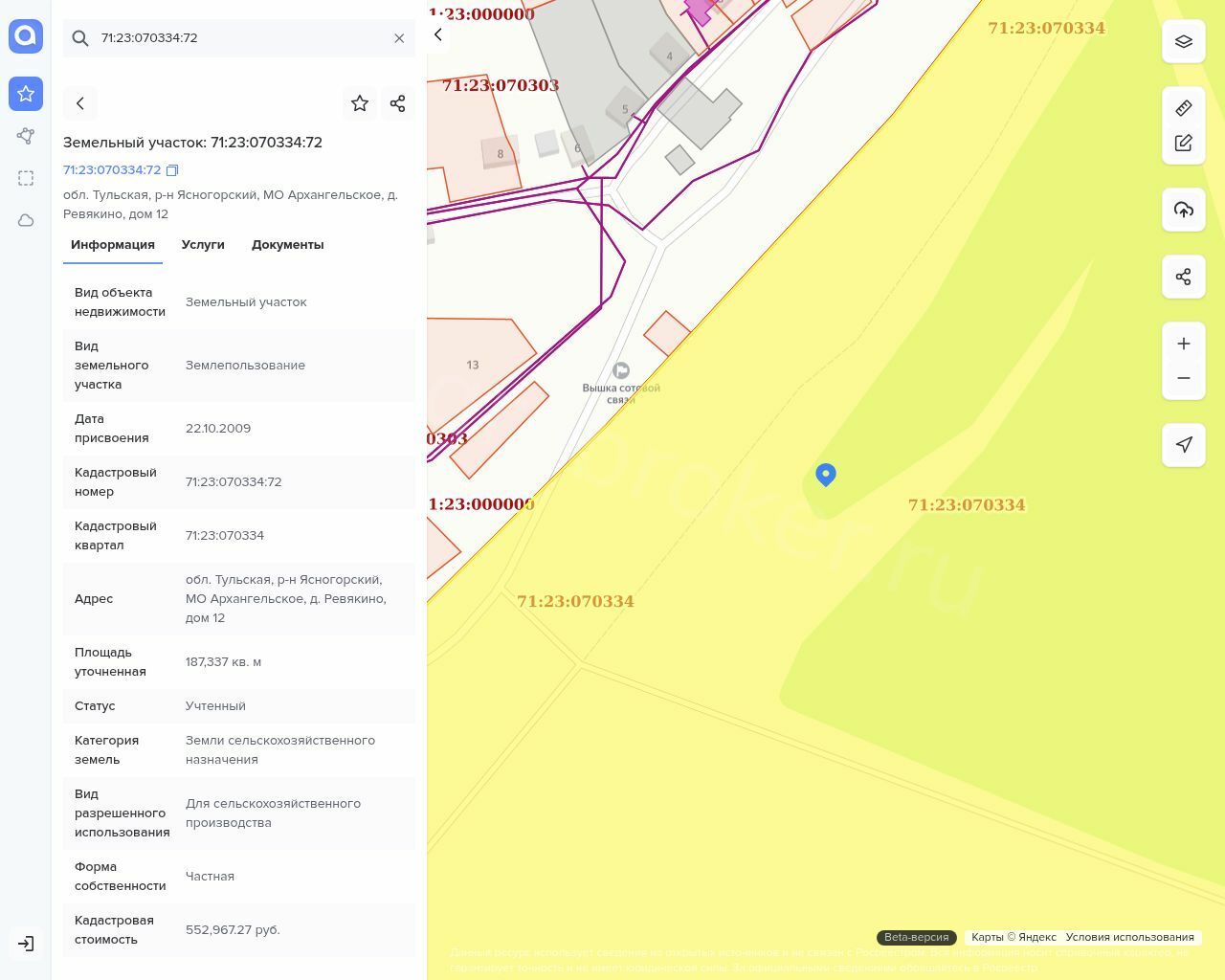Share the map via right toolbar
This screenshot has width=1225, height=980.
1184,277
